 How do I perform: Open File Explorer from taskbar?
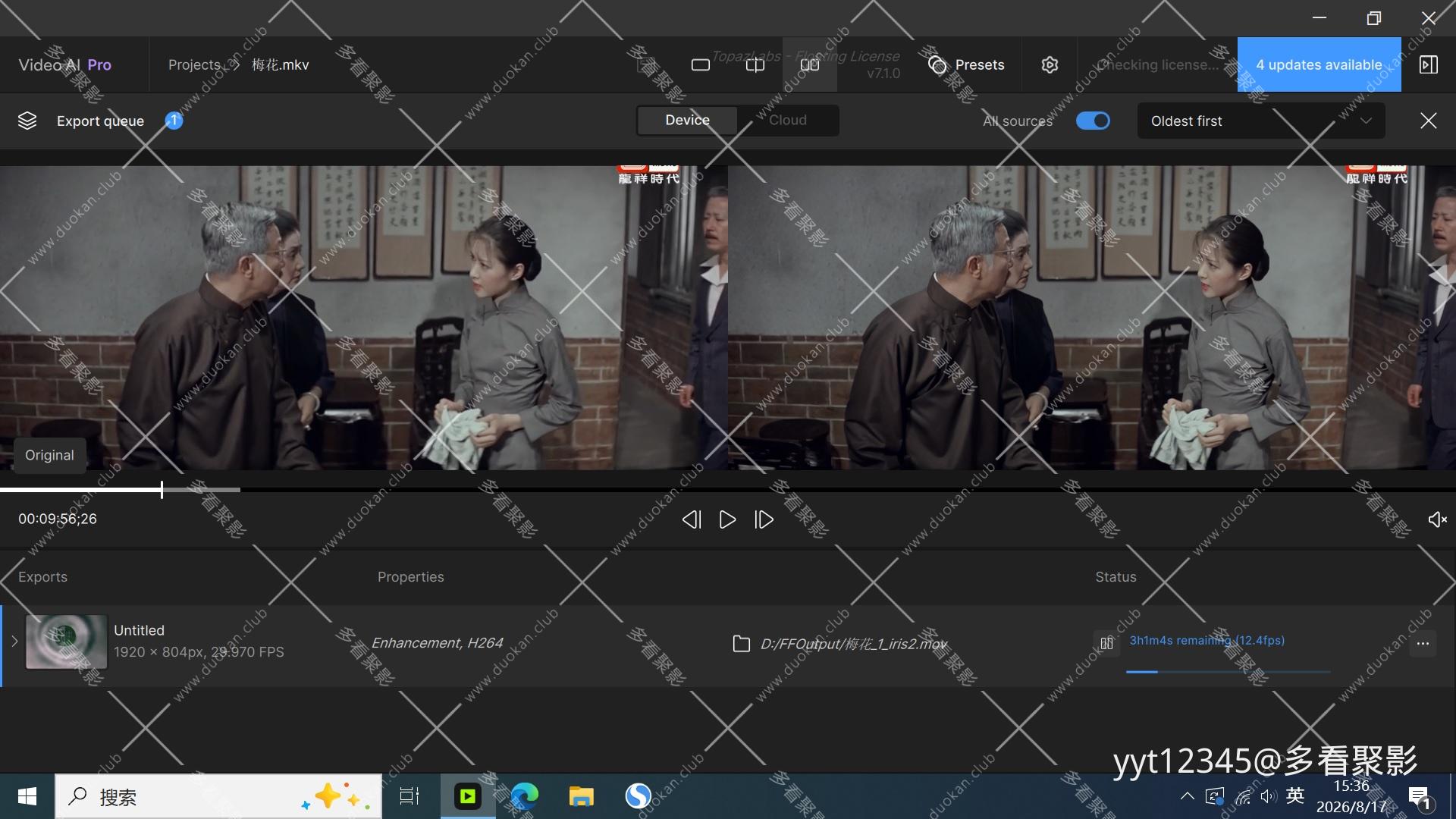[x=581, y=796]
